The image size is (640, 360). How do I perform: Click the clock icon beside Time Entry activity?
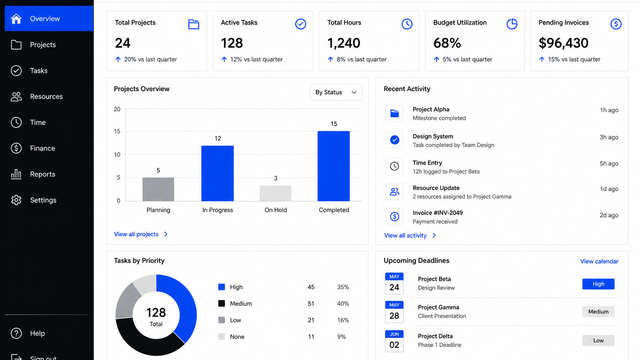394,166
